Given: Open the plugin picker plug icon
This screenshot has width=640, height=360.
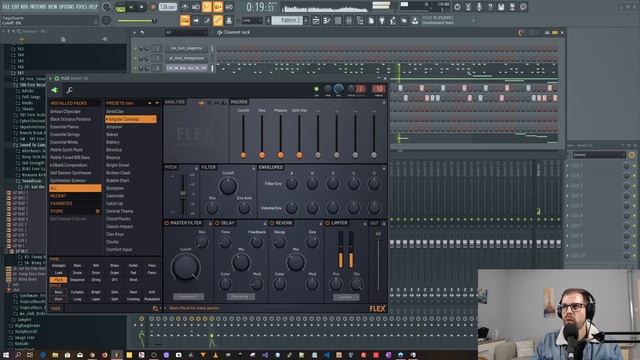Looking at the screenshot, I should (x=382, y=20).
